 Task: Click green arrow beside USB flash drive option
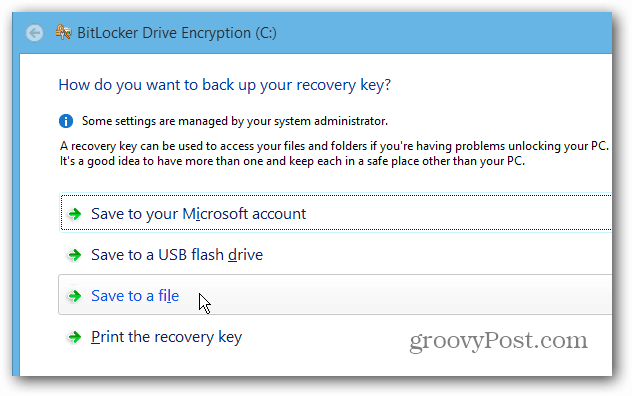75,255
